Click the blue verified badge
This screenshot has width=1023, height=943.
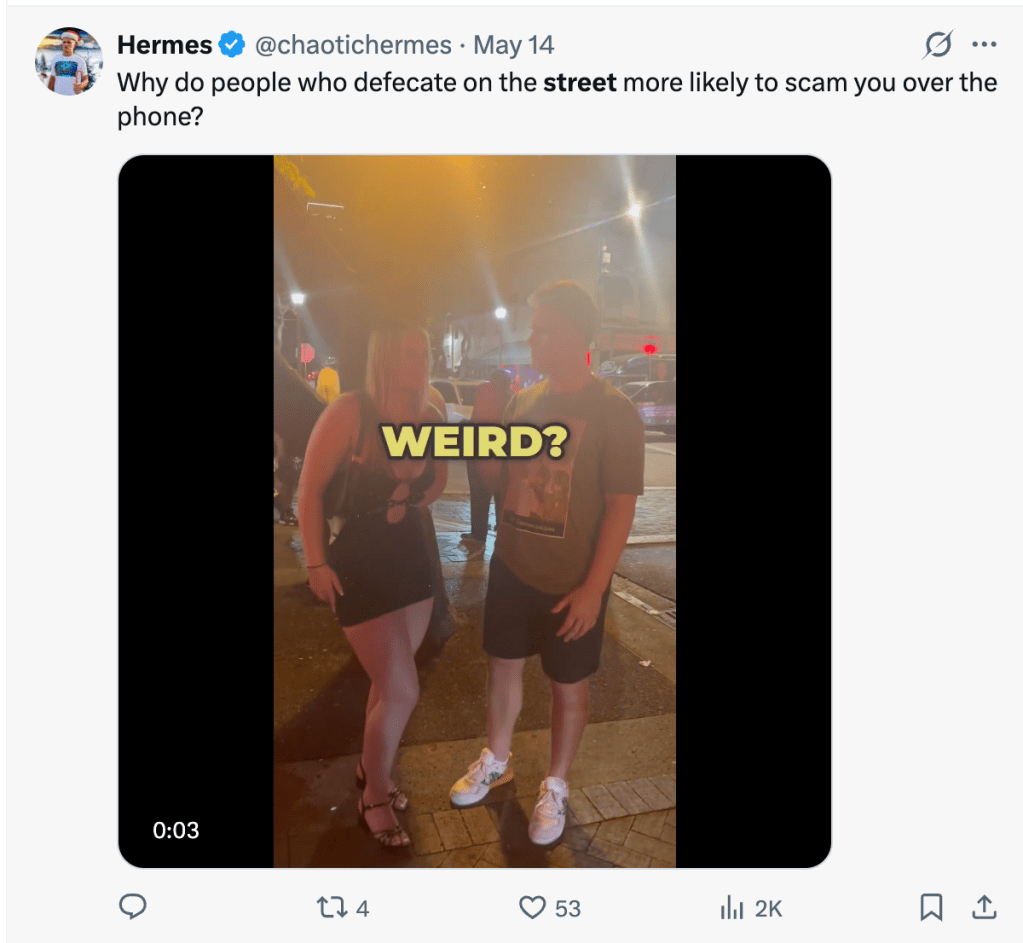[x=232, y=45]
